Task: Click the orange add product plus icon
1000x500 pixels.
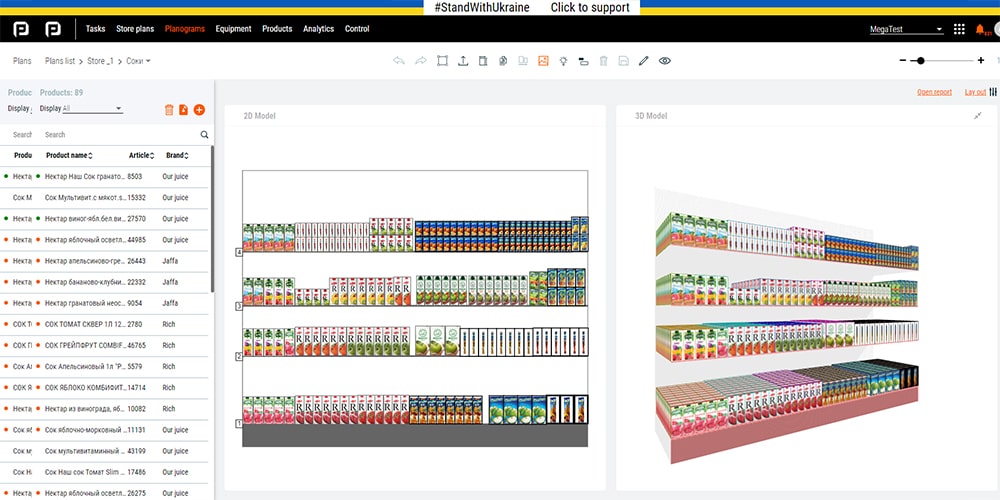Action: click(x=200, y=110)
